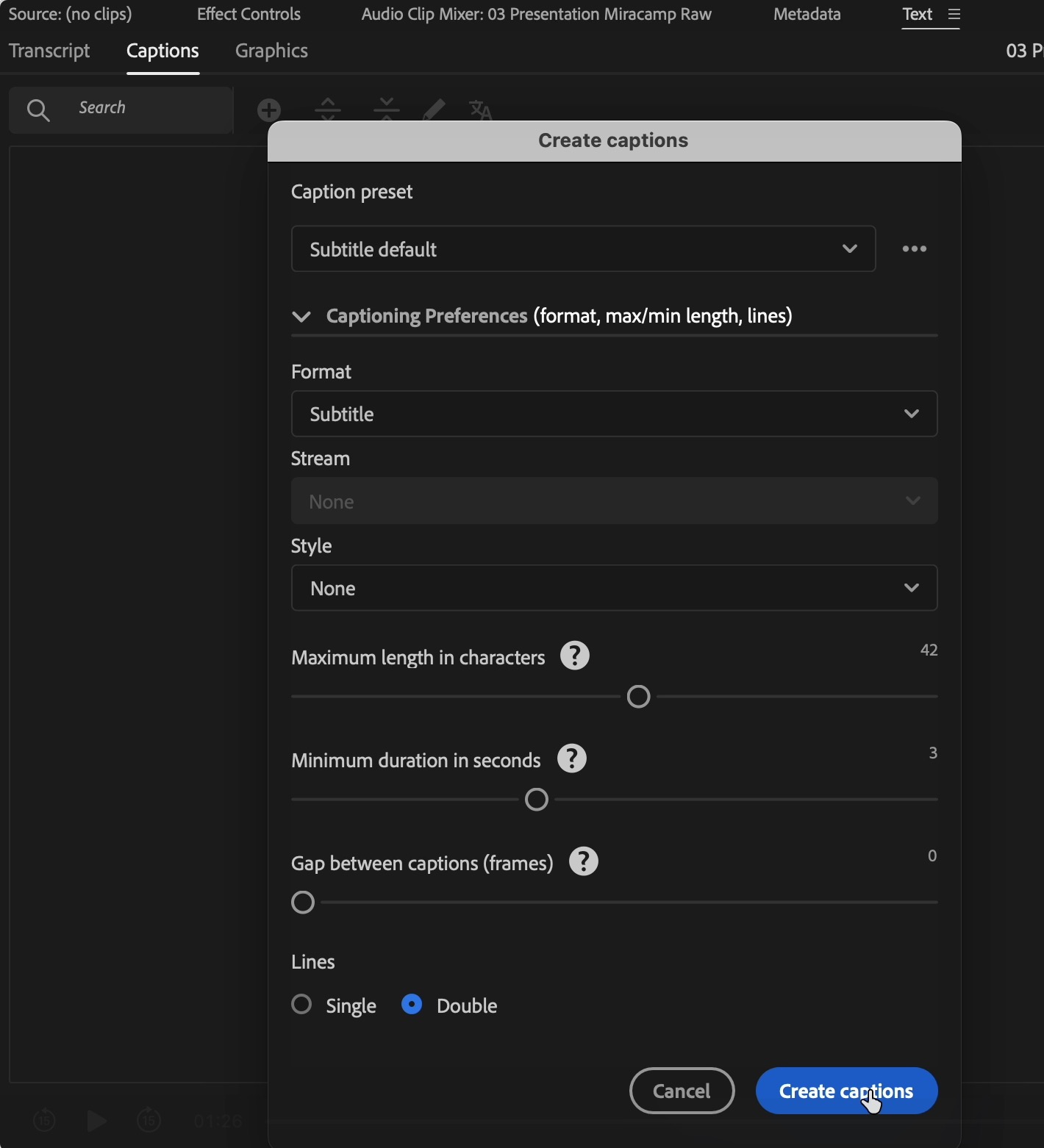This screenshot has width=1044, height=1148.
Task: Open the Effect Controls panel tab
Action: 249,14
